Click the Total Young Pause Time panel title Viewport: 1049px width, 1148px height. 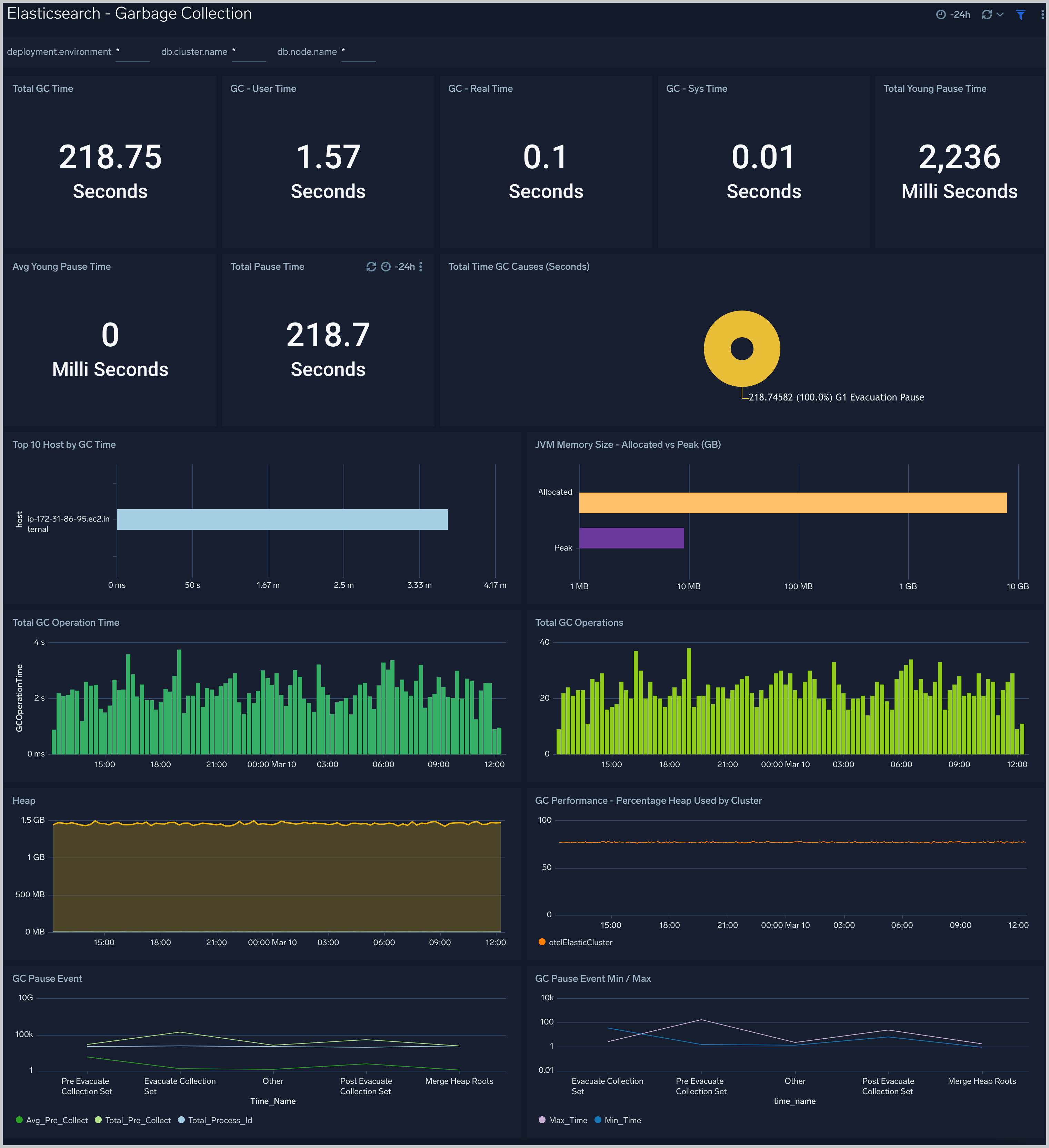935,89
